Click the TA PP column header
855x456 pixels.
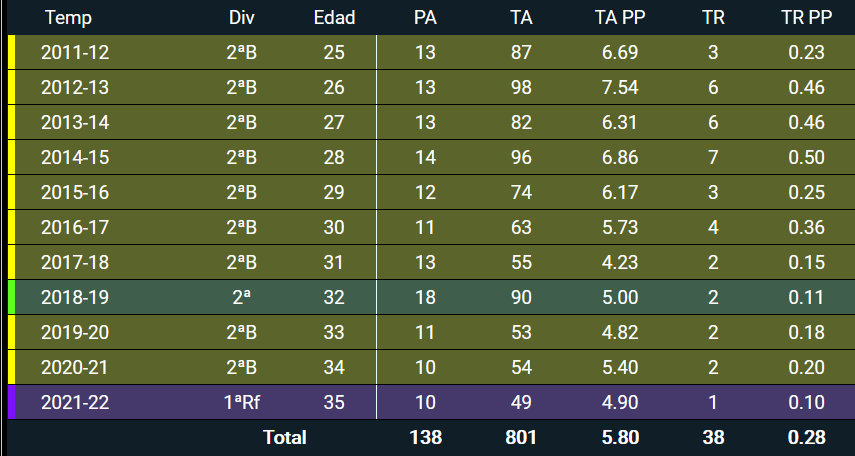coord(620,17)
